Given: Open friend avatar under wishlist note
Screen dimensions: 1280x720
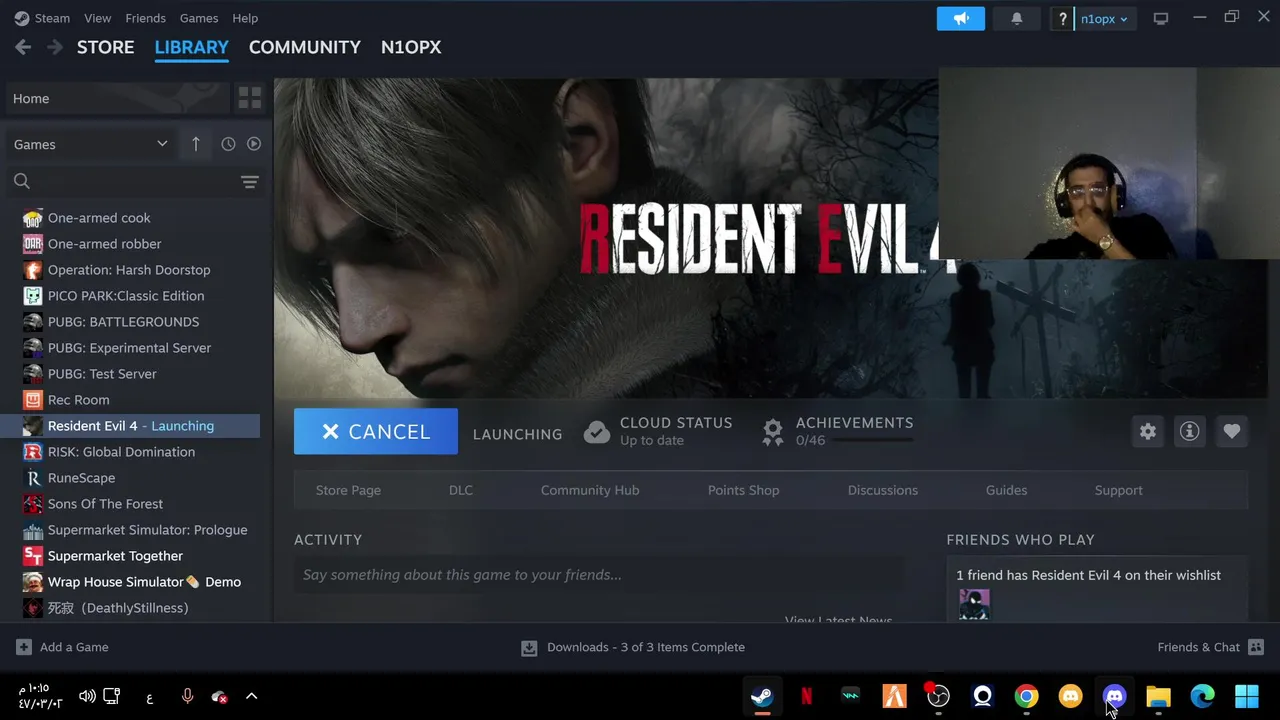Looking at the screenshot, I should pos(974,604).
